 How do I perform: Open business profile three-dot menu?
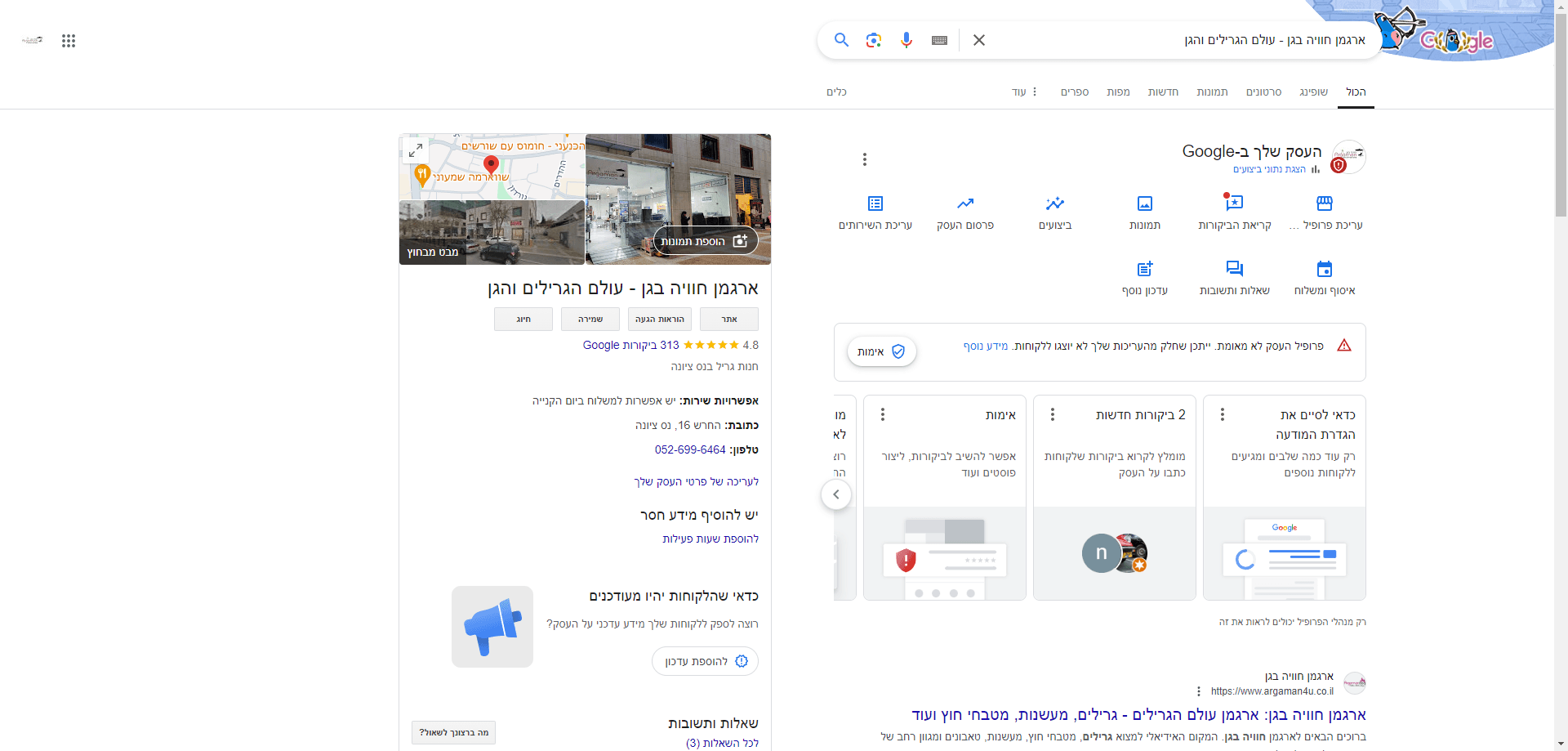(x=865, y=159)
